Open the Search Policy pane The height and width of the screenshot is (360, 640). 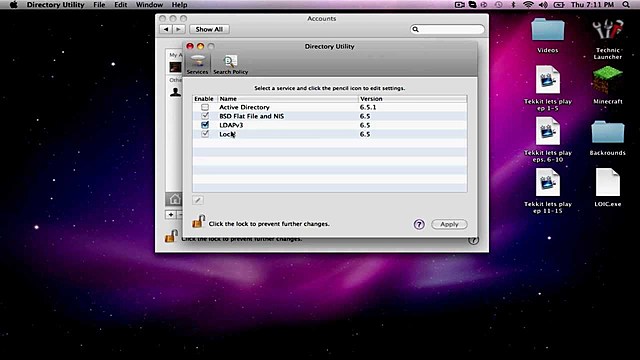pos(231,65)
